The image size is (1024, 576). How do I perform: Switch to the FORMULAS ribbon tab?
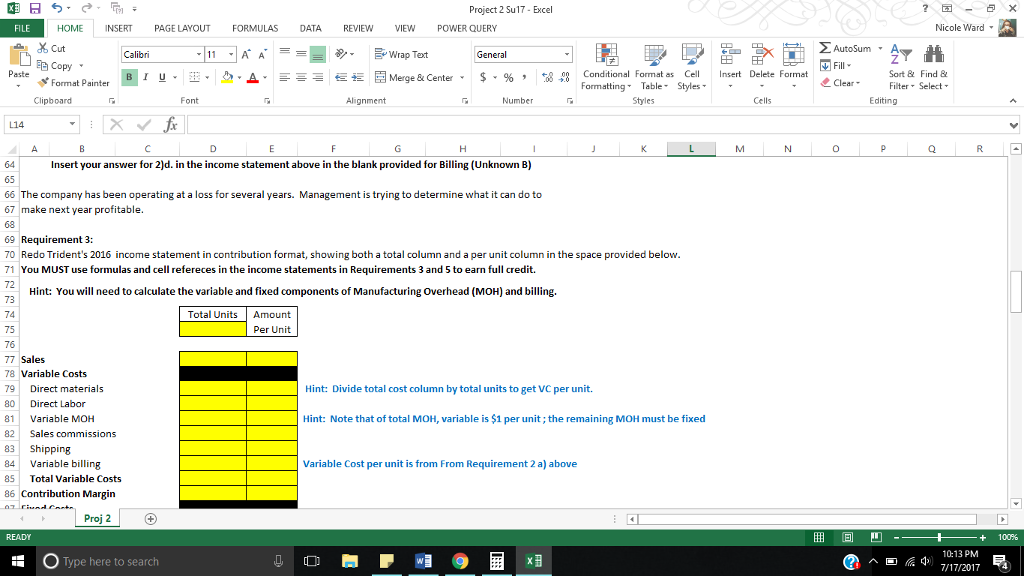click(255, 28)
